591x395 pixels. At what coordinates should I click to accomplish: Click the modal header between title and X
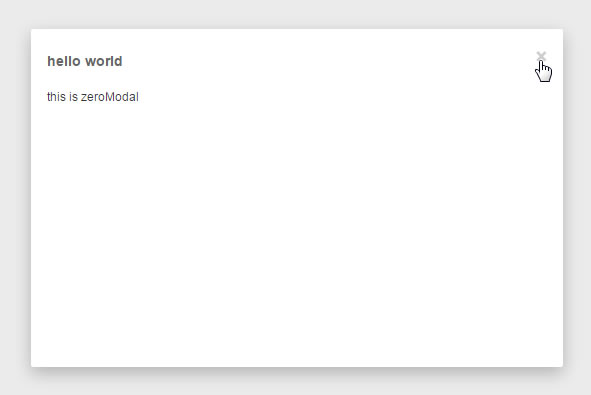click(328, 61)
